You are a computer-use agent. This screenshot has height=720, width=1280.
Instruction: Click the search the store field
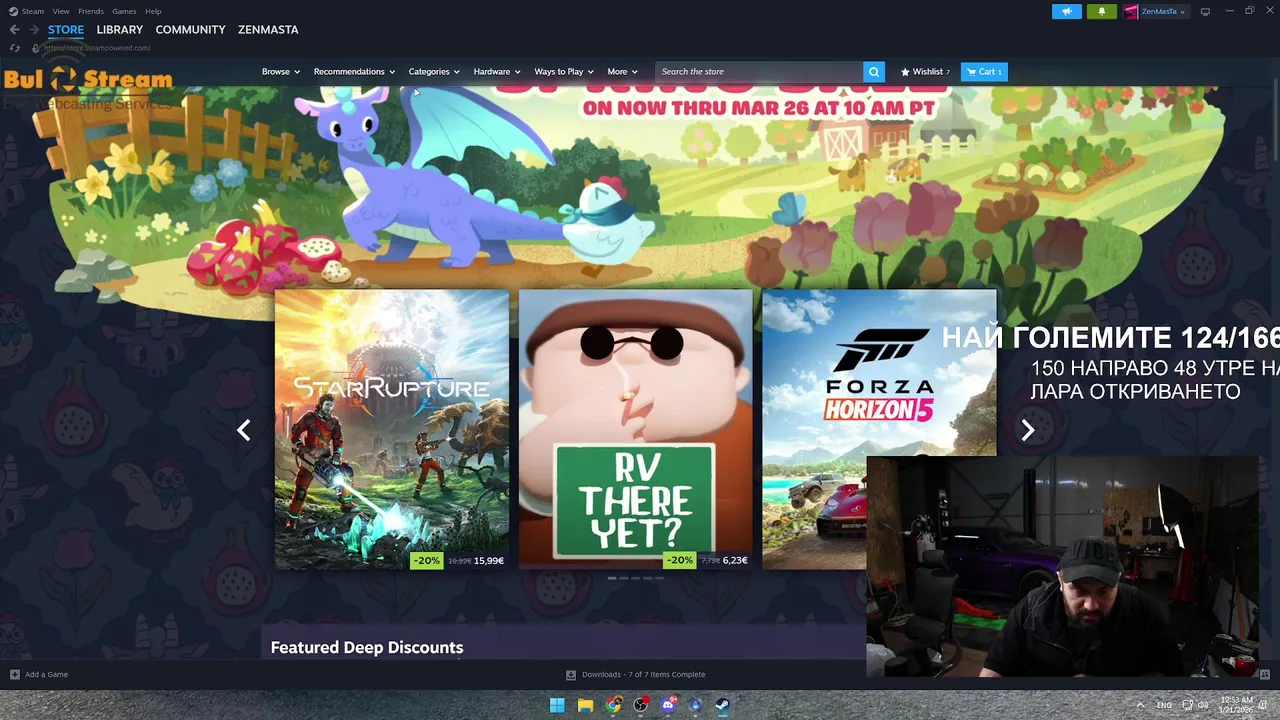(759, 72)
